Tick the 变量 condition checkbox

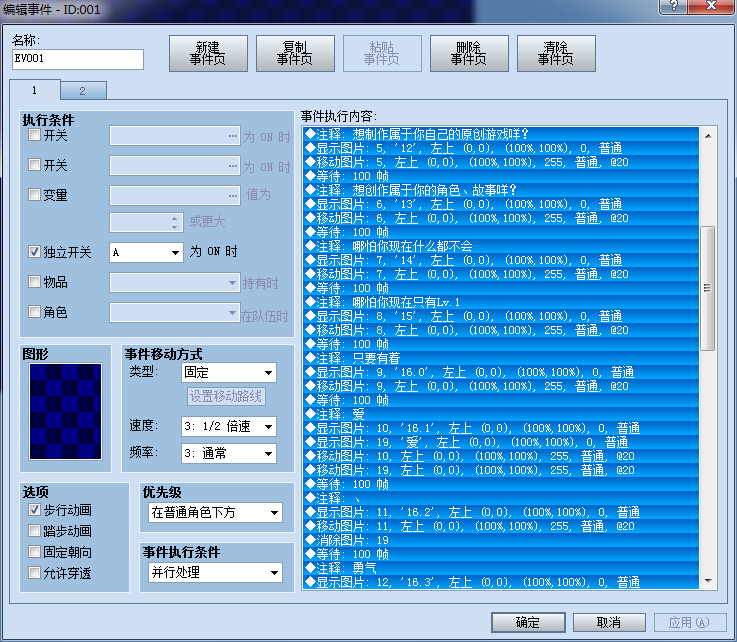[x=34, y=195]
